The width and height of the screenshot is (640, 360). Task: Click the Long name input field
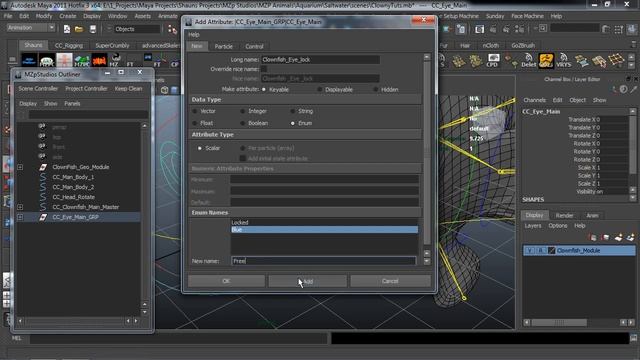[x=320, y=60]
